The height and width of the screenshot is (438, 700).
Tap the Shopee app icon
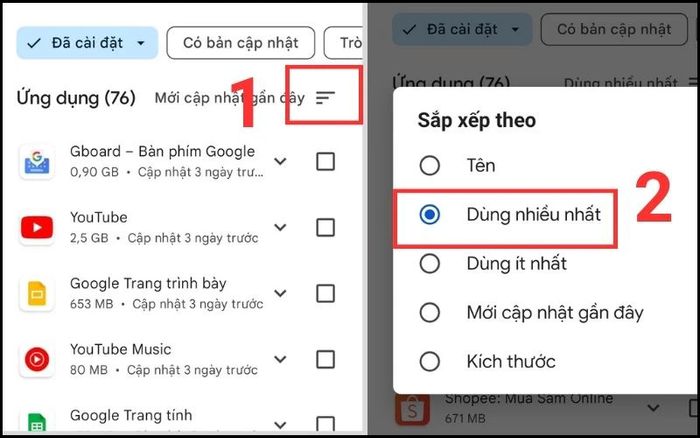click(412, 409)
